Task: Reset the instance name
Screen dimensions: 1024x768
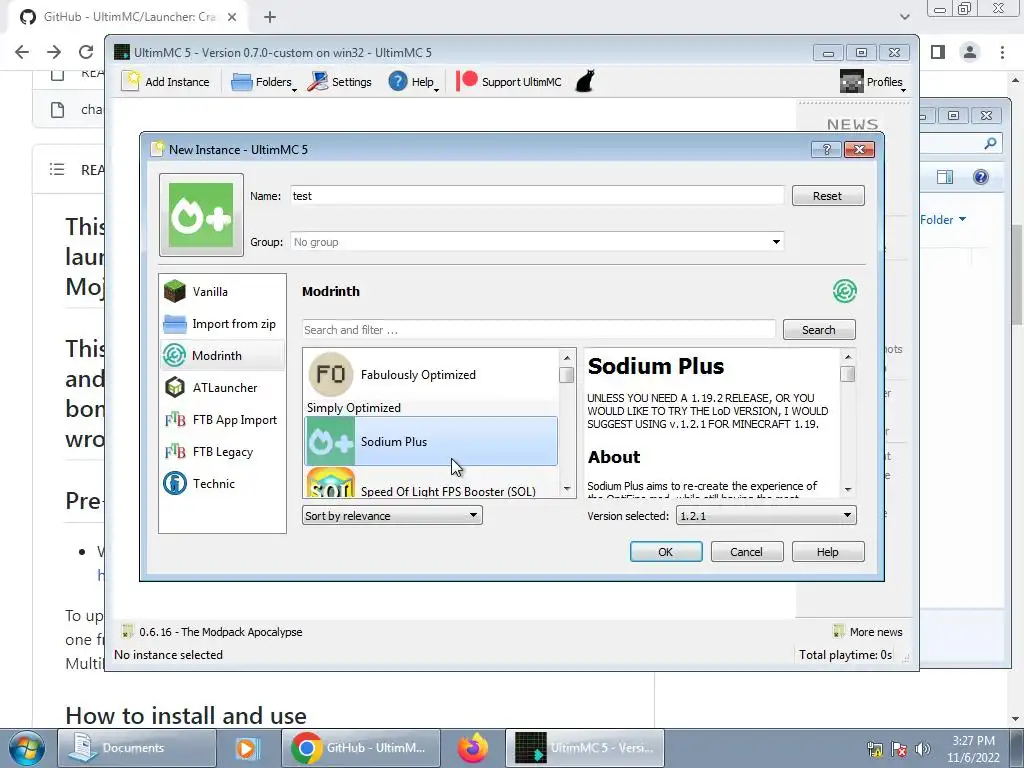Action: (827, 196)
